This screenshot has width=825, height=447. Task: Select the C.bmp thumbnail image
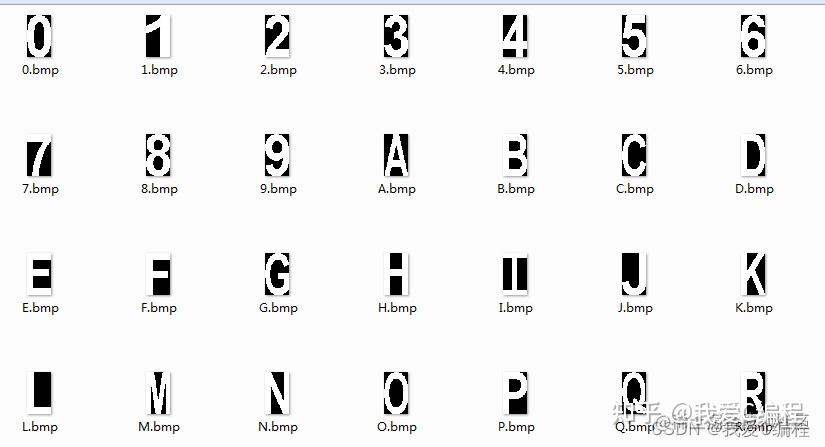(x=634, y=155)
